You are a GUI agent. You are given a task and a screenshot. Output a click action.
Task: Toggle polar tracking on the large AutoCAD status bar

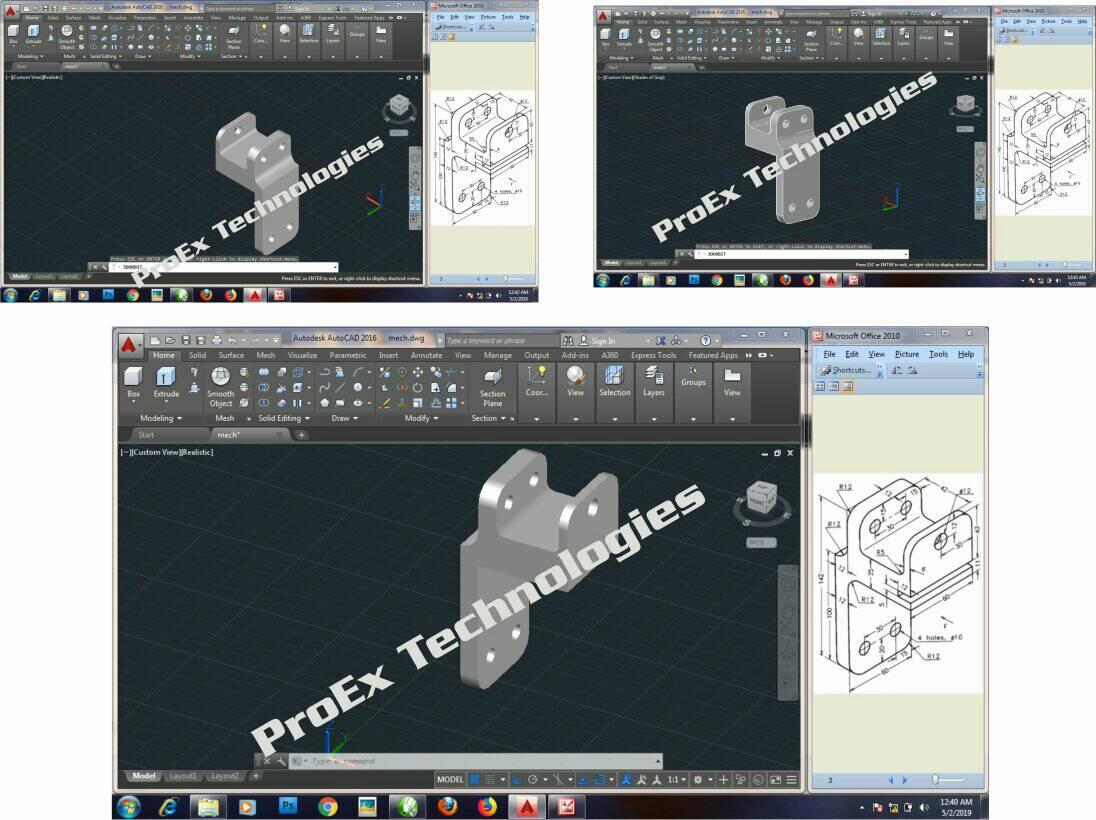point(533,779)
